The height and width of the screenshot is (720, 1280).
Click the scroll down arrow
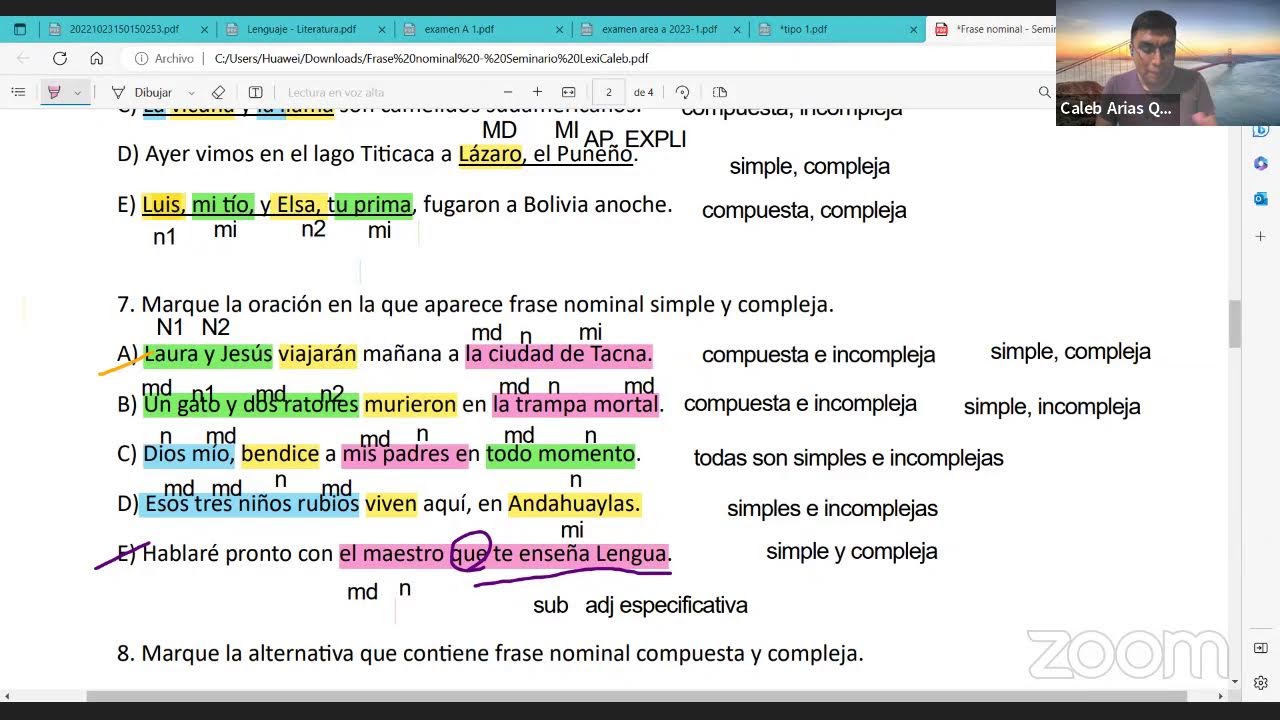coord(1234,682)
